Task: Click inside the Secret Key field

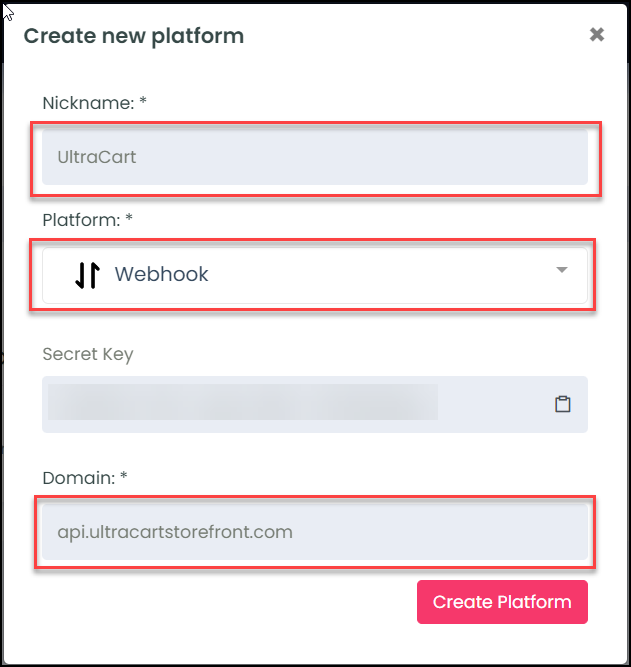Action: 315,405
